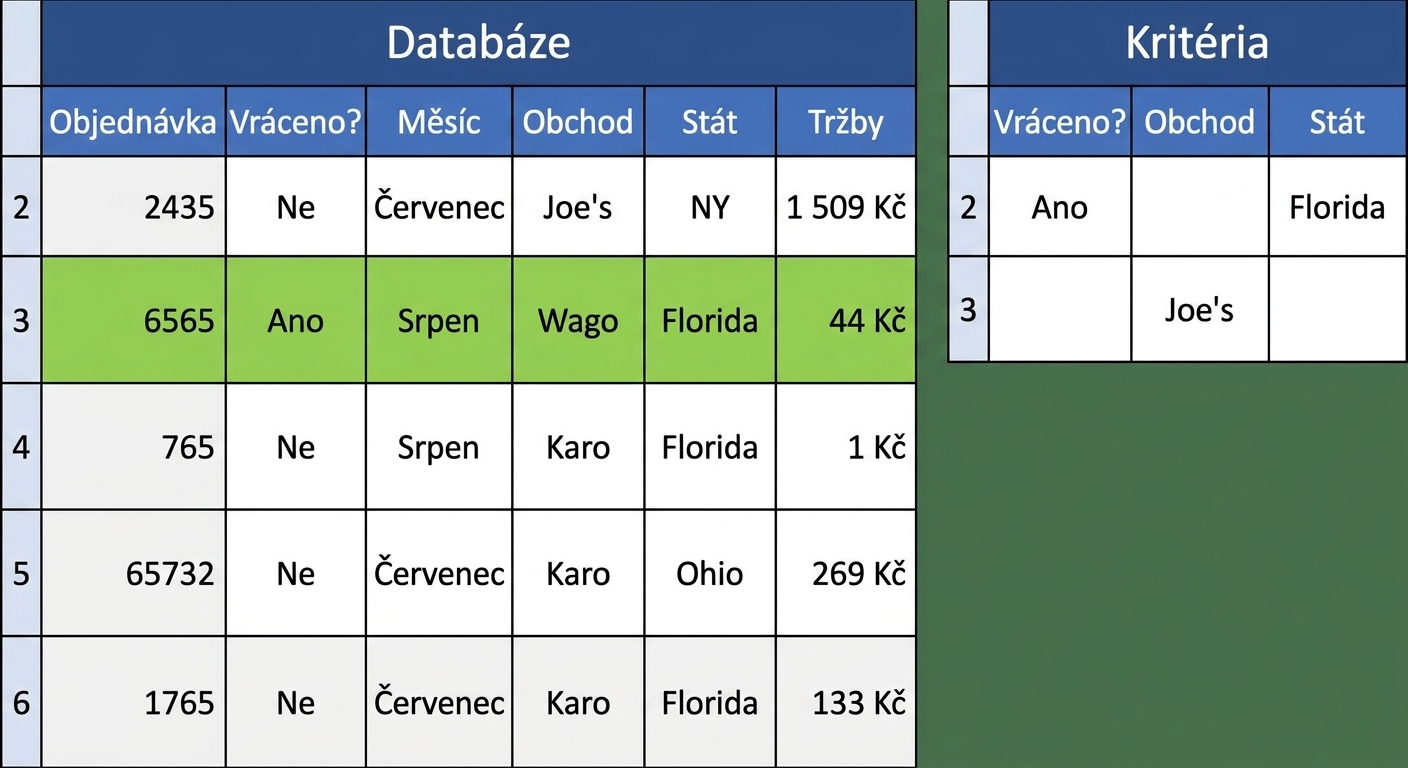Screen dimensions: 1408x768
Task: Select Ne cell in order 2435 row
Action: click(296, 207)
